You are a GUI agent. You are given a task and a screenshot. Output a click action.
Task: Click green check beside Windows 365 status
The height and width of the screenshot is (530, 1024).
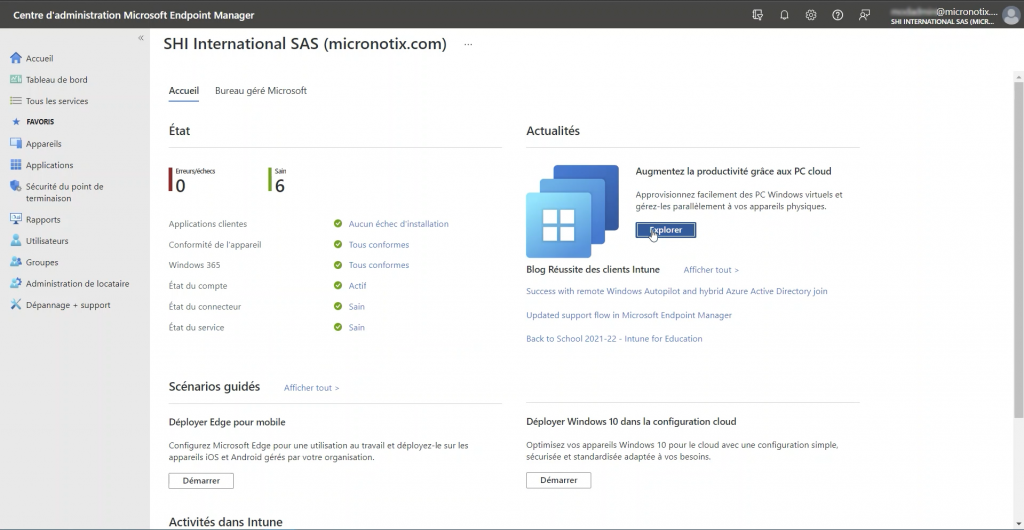pyautogui.click(x=338, y=265)
